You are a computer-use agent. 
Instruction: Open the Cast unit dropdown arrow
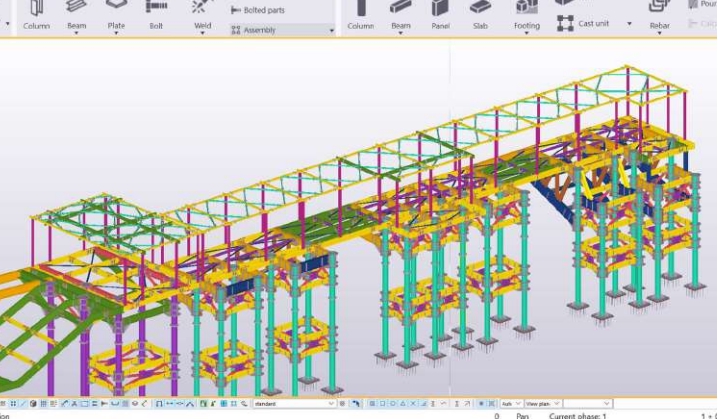629,24
